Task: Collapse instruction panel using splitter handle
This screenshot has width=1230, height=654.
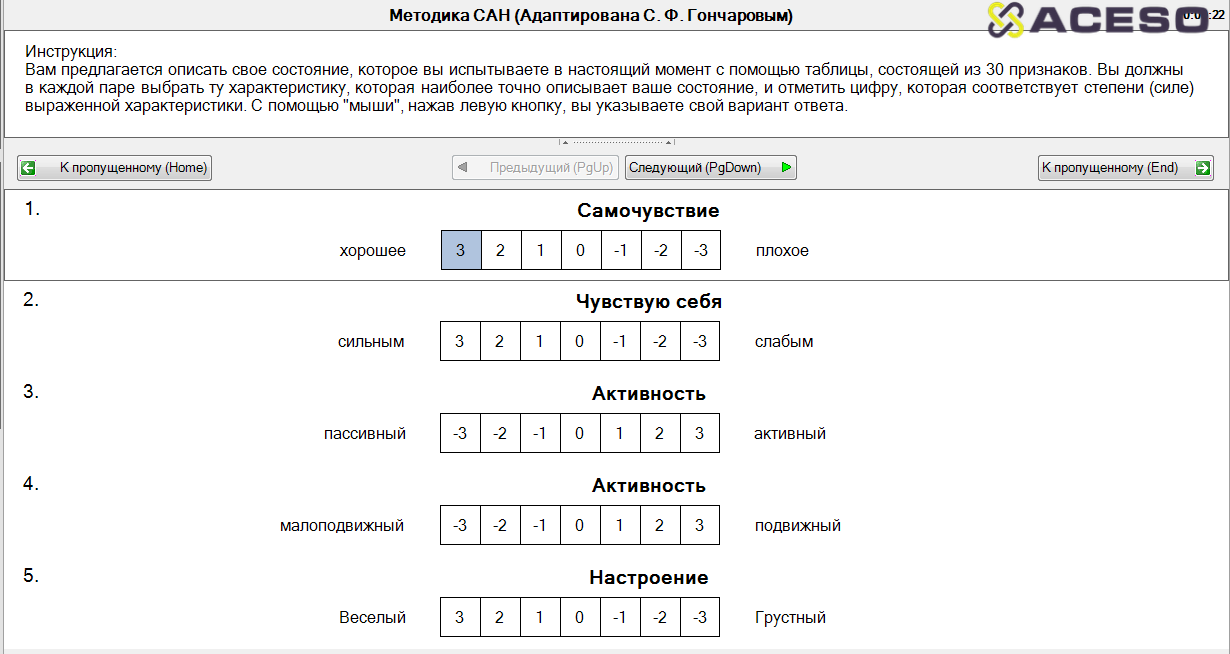Action: 616,142
